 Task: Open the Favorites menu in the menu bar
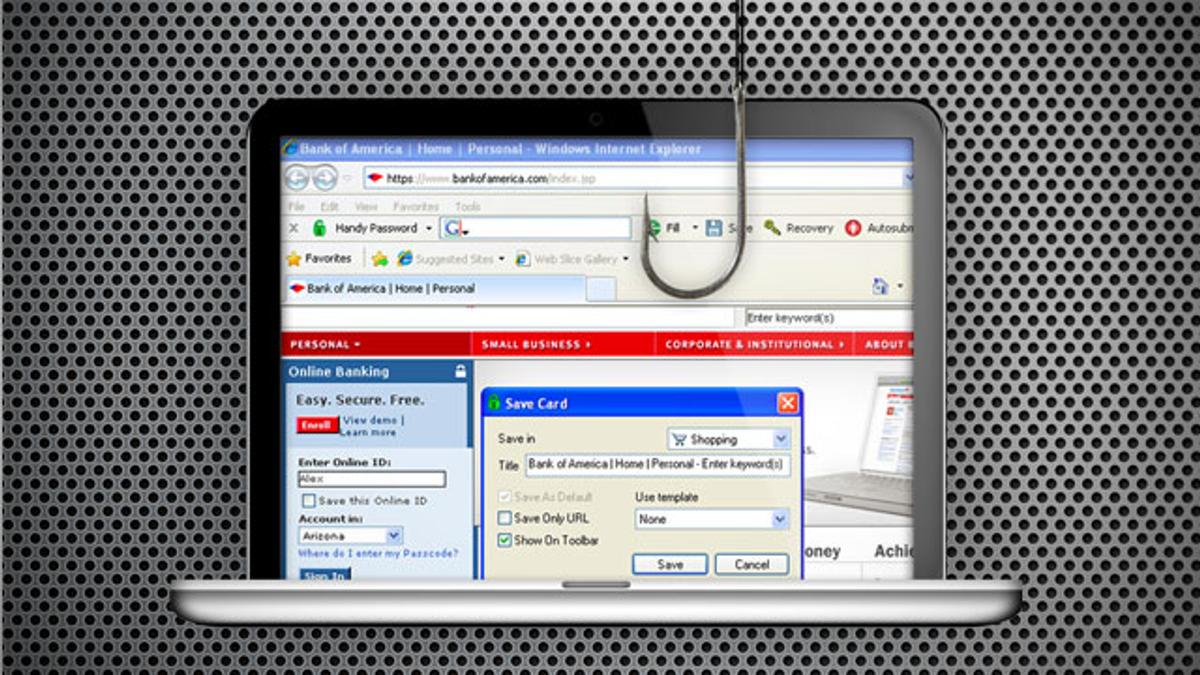[x=416, y=206]
